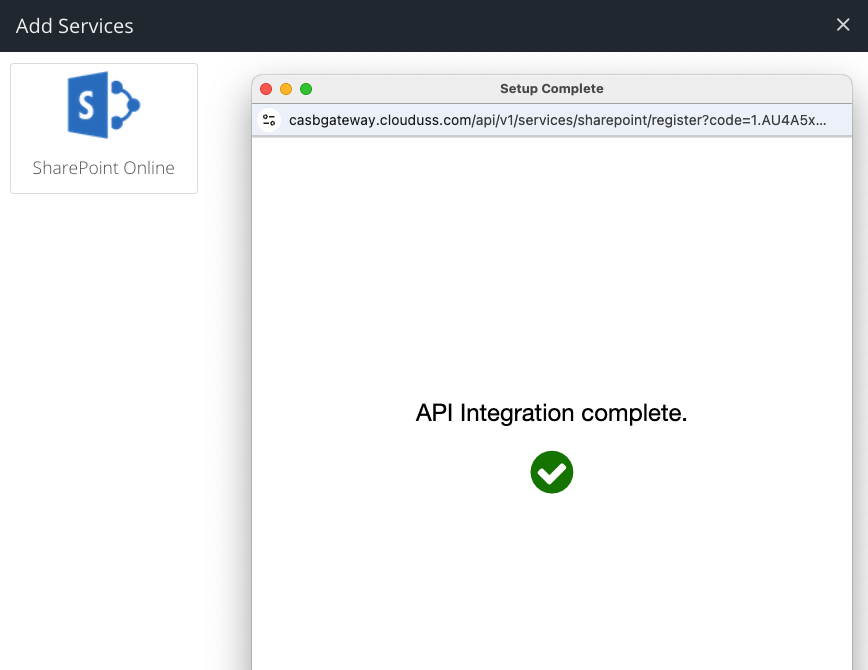This screenshot has width=868, height=670.
Task: Click the SharePoint Online logo icon
Action: pyautogui.click(x=103, y=105)
